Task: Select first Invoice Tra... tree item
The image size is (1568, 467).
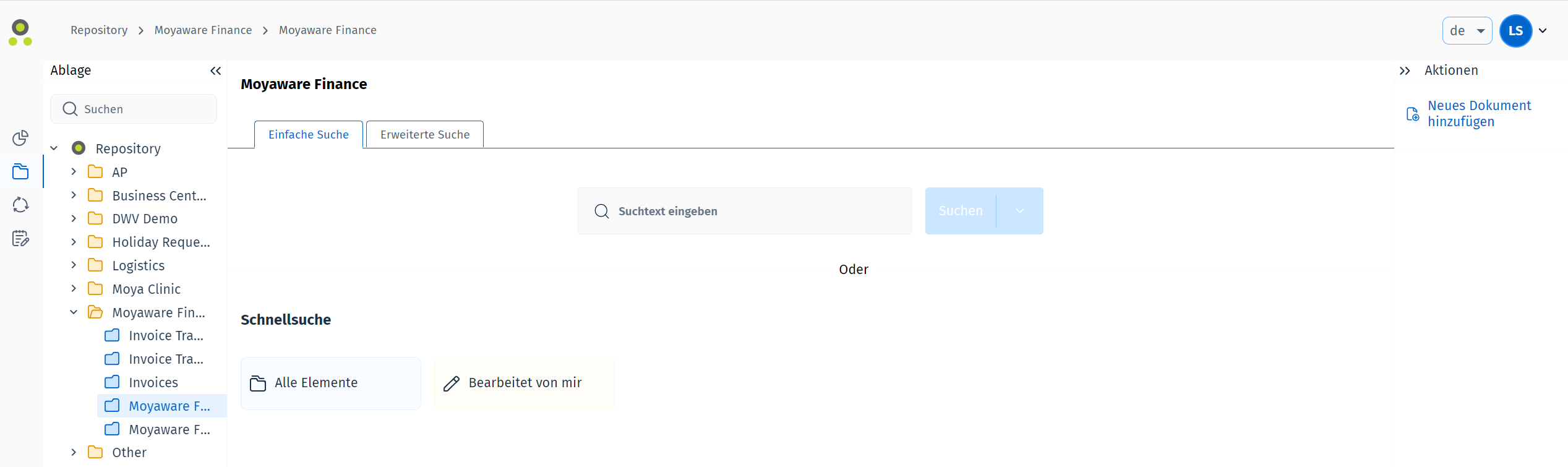Action: (162, 336)
